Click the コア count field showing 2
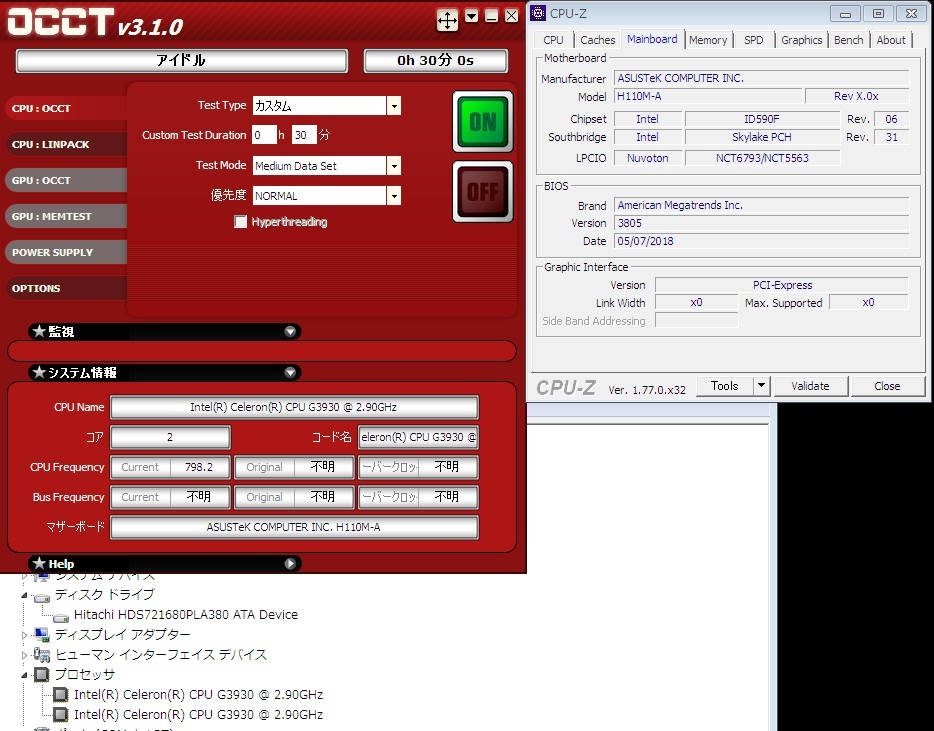Image resolution: width=934 pixels, height=731 pixels. (170, 437)
